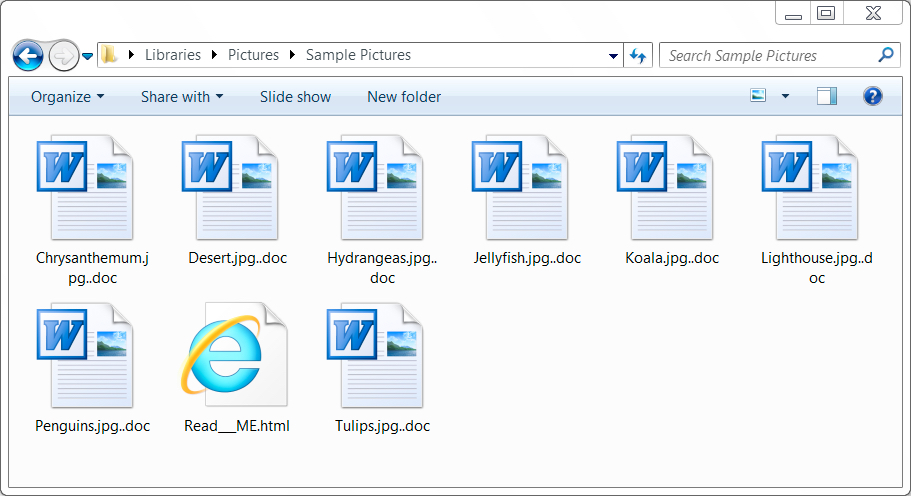Viewport: 911px width, 496px height.
Task: Select the Tulips.jpg..doc Word file icon
Action: 375,355
